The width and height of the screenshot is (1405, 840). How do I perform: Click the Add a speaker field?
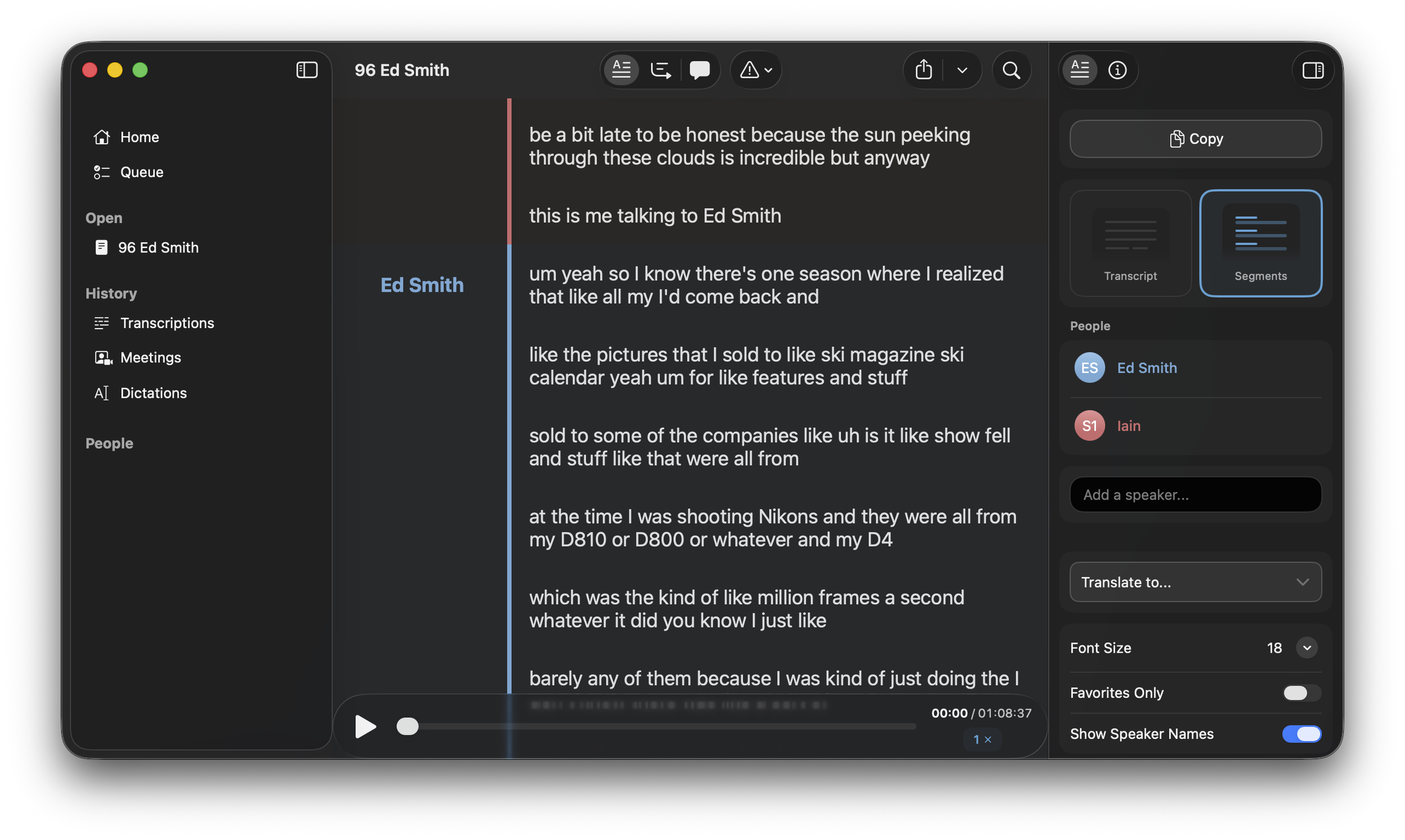pos(1195,494)
